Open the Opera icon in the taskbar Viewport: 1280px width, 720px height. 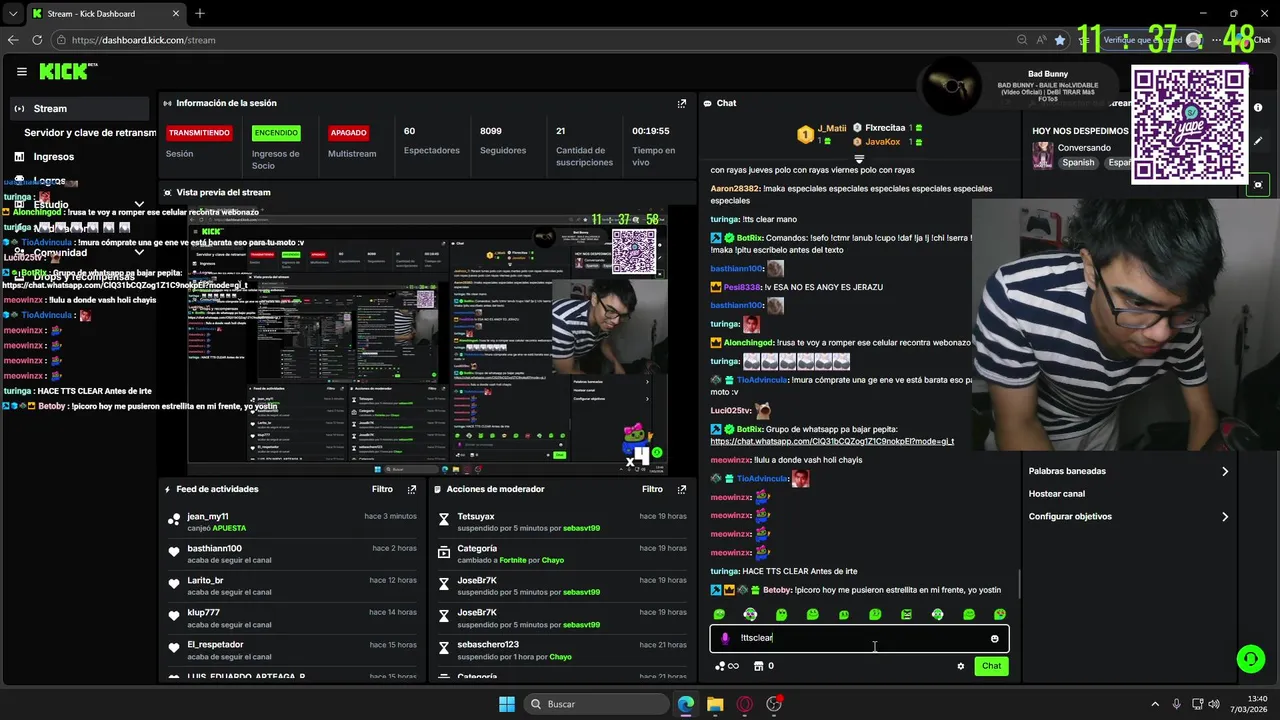coord(744,704)
